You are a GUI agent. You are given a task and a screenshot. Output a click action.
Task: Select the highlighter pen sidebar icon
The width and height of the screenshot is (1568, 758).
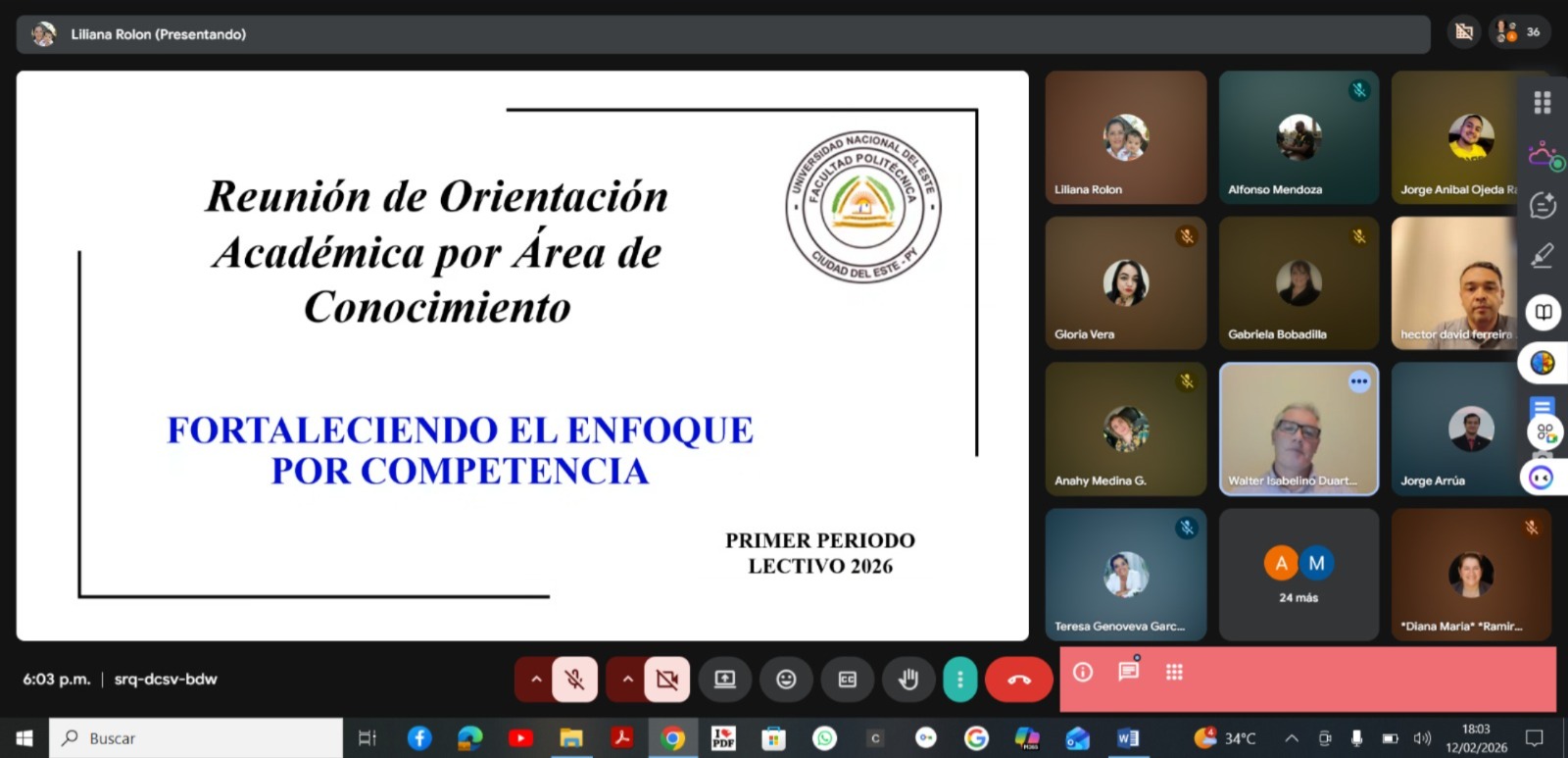[1543, 256]
